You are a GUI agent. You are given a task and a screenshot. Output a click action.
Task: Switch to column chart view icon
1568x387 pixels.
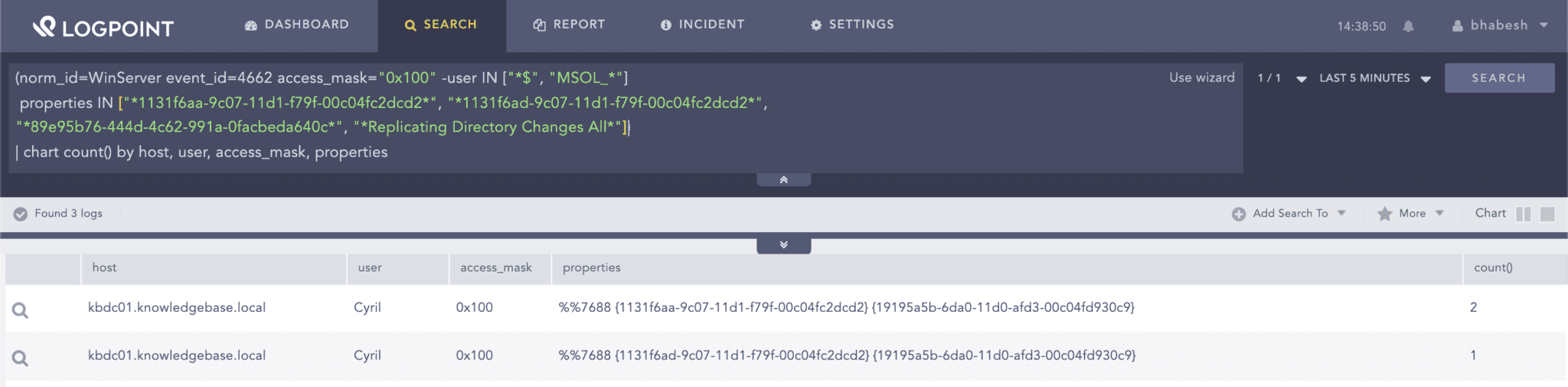1523,214
